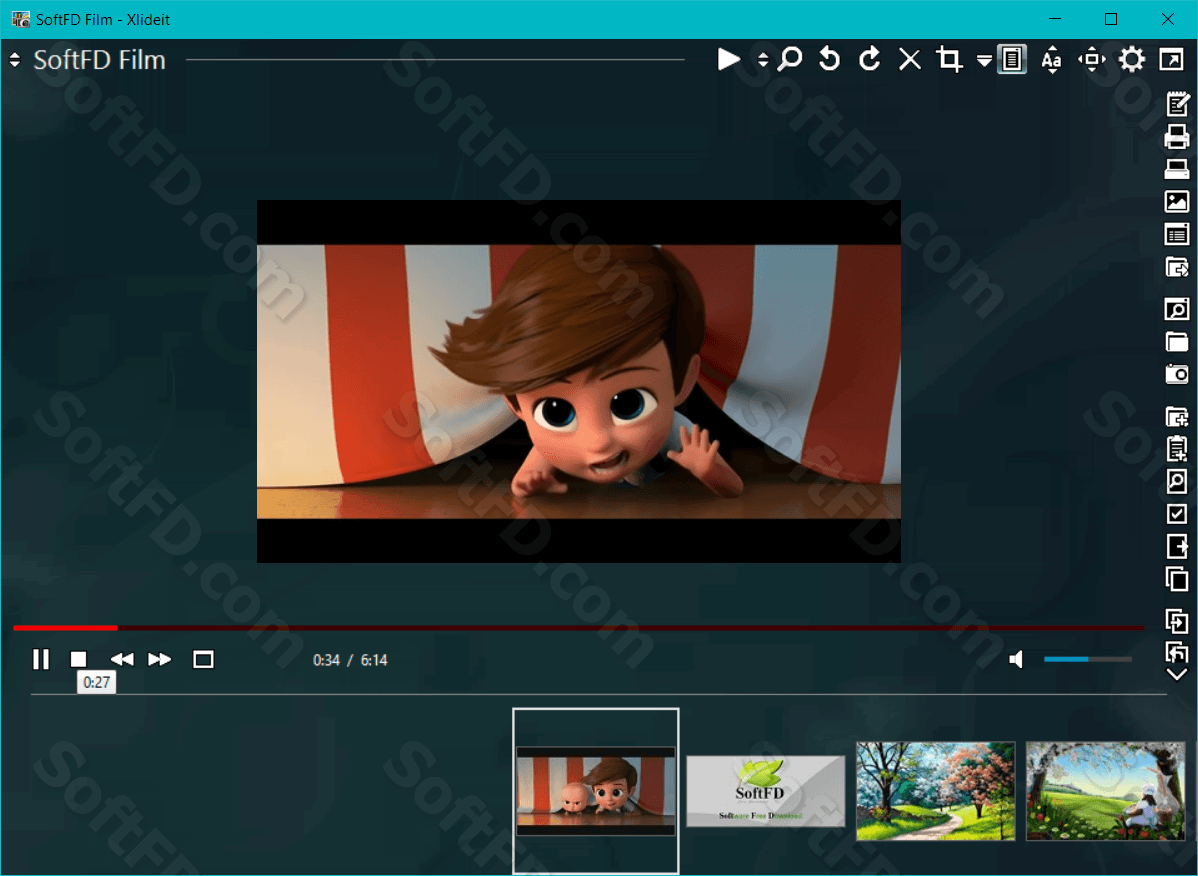The height and width of the screenshot is (876, 1198).
Task: Click the copy pages icon in sidebar
Action: pyautogui.click(x=1177, y=579)
